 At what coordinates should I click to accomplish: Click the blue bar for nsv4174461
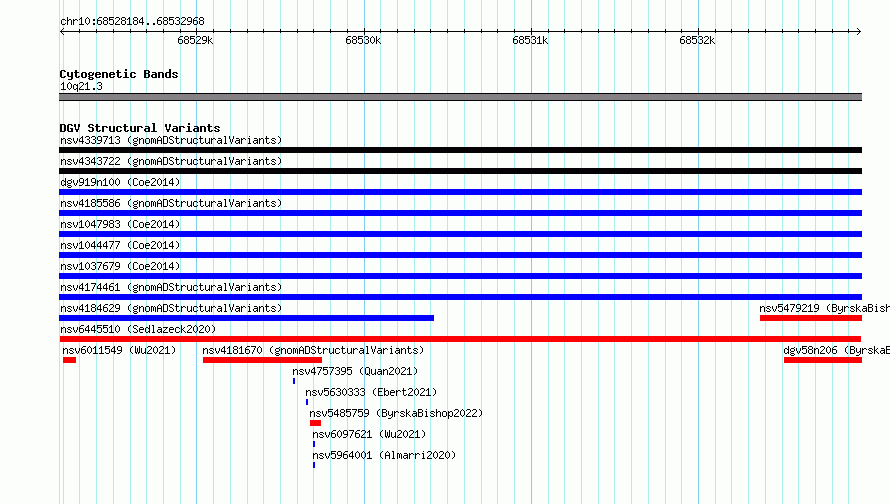click(x=460, y=297)
